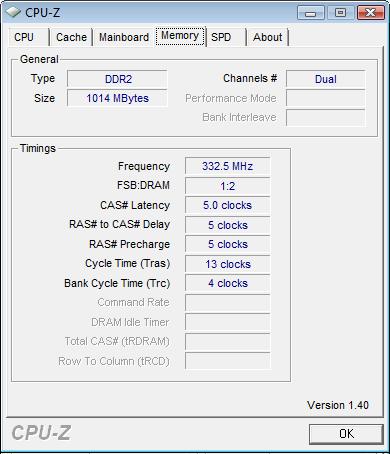Click the RAS# to CAS# Delay value field
This screenshot has width=390, height=454.
[228, 225]
